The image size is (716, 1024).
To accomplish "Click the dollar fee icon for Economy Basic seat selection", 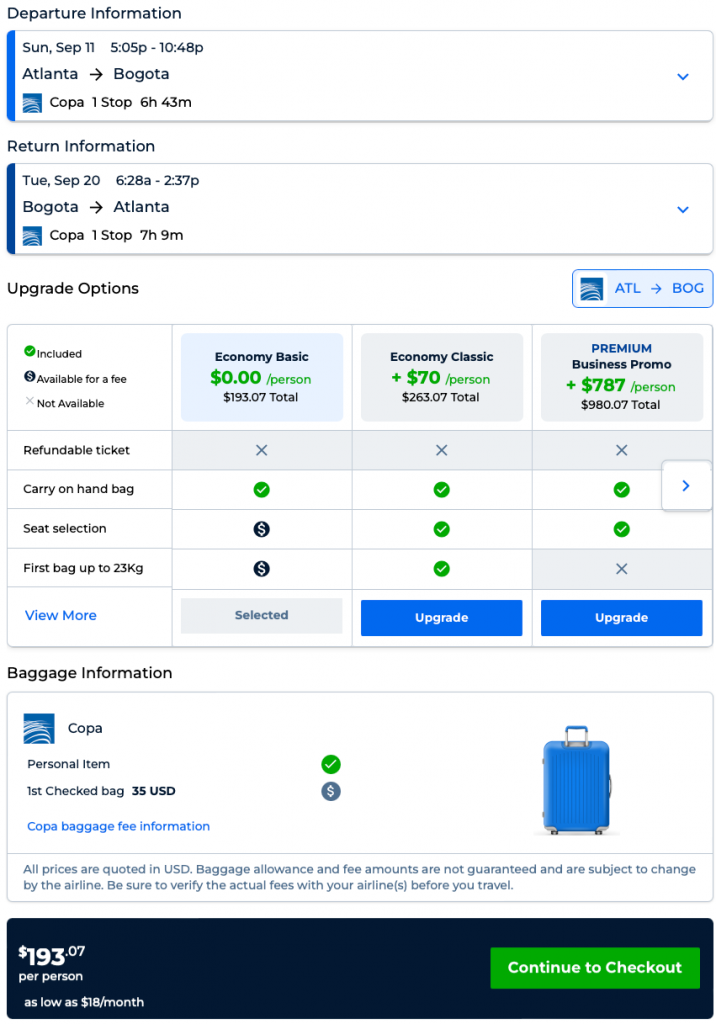I will [x=261, y=529].
